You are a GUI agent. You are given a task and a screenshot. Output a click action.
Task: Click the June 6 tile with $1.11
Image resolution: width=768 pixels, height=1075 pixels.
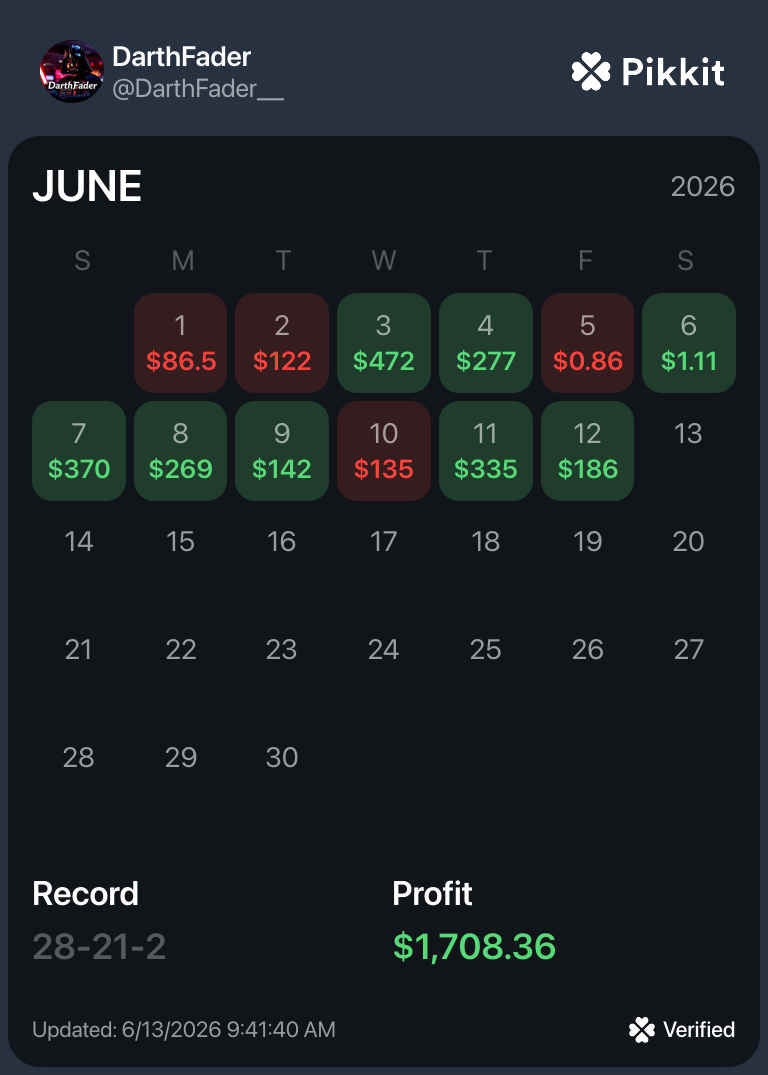pyautogui.click(x=689, y=343)
